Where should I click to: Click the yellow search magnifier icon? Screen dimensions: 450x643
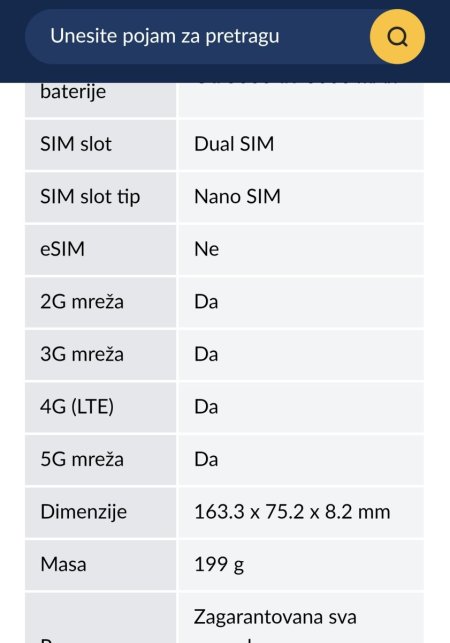397,37
